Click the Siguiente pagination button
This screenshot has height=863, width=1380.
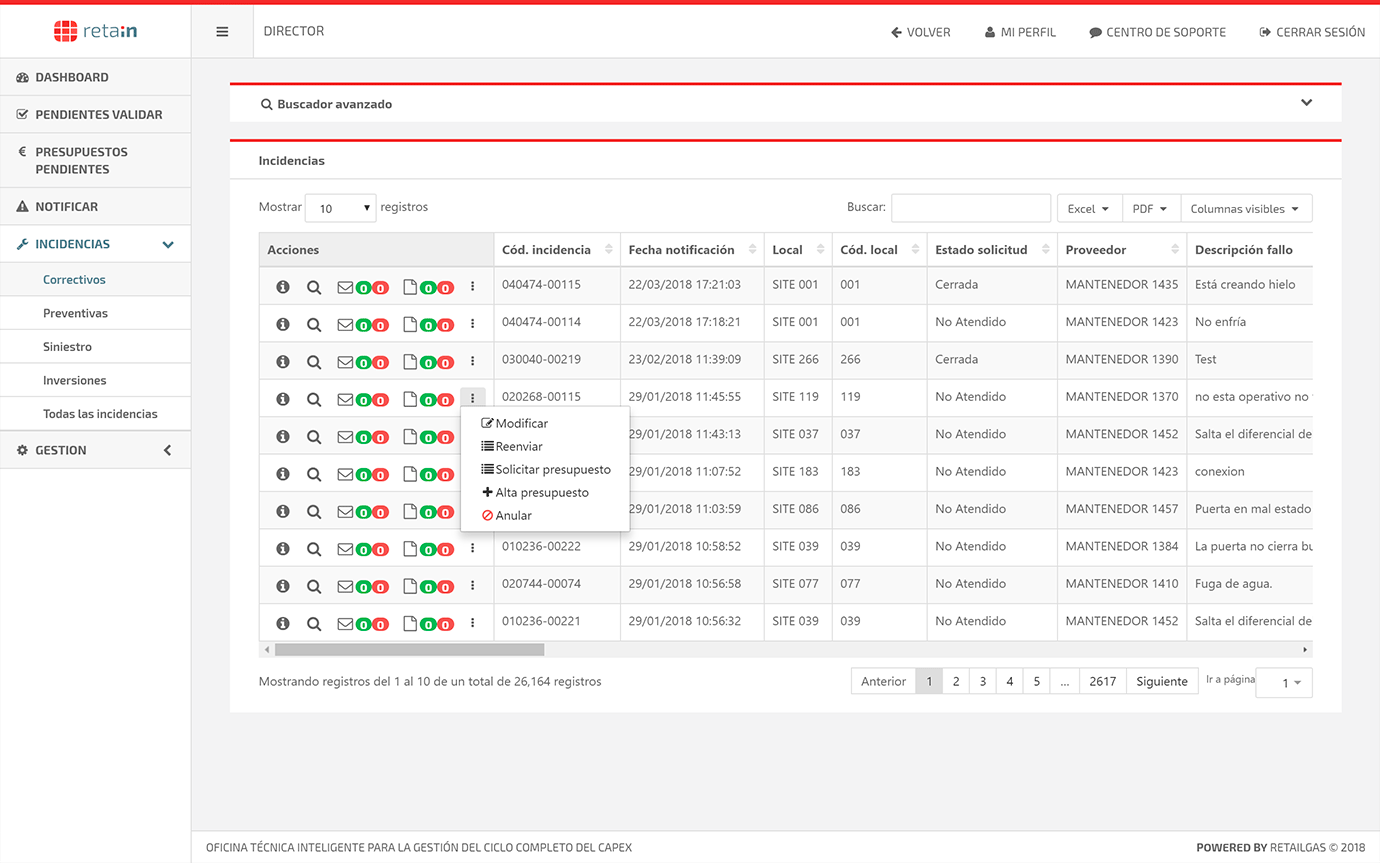[1161, 682]
